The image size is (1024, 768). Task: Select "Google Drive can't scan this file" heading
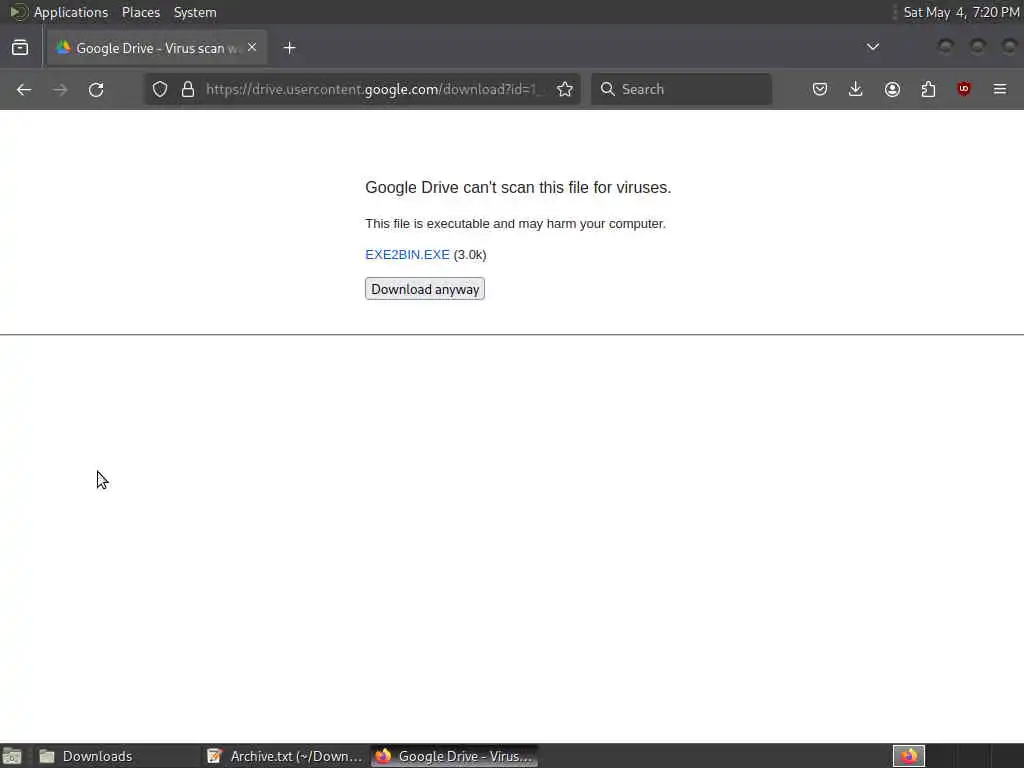click(x=518, y=187)
